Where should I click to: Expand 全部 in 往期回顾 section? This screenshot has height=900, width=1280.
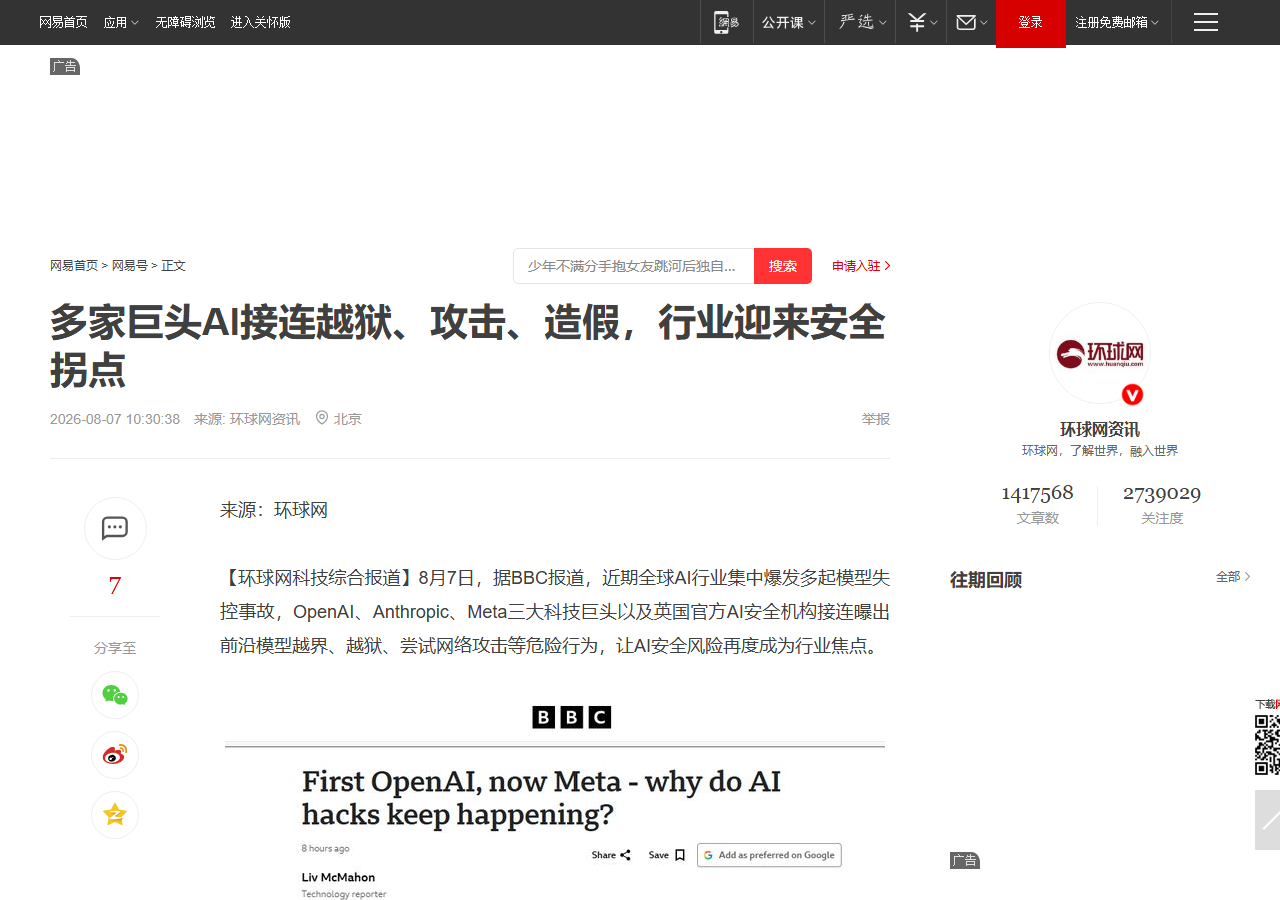(x=1233, y=577)
